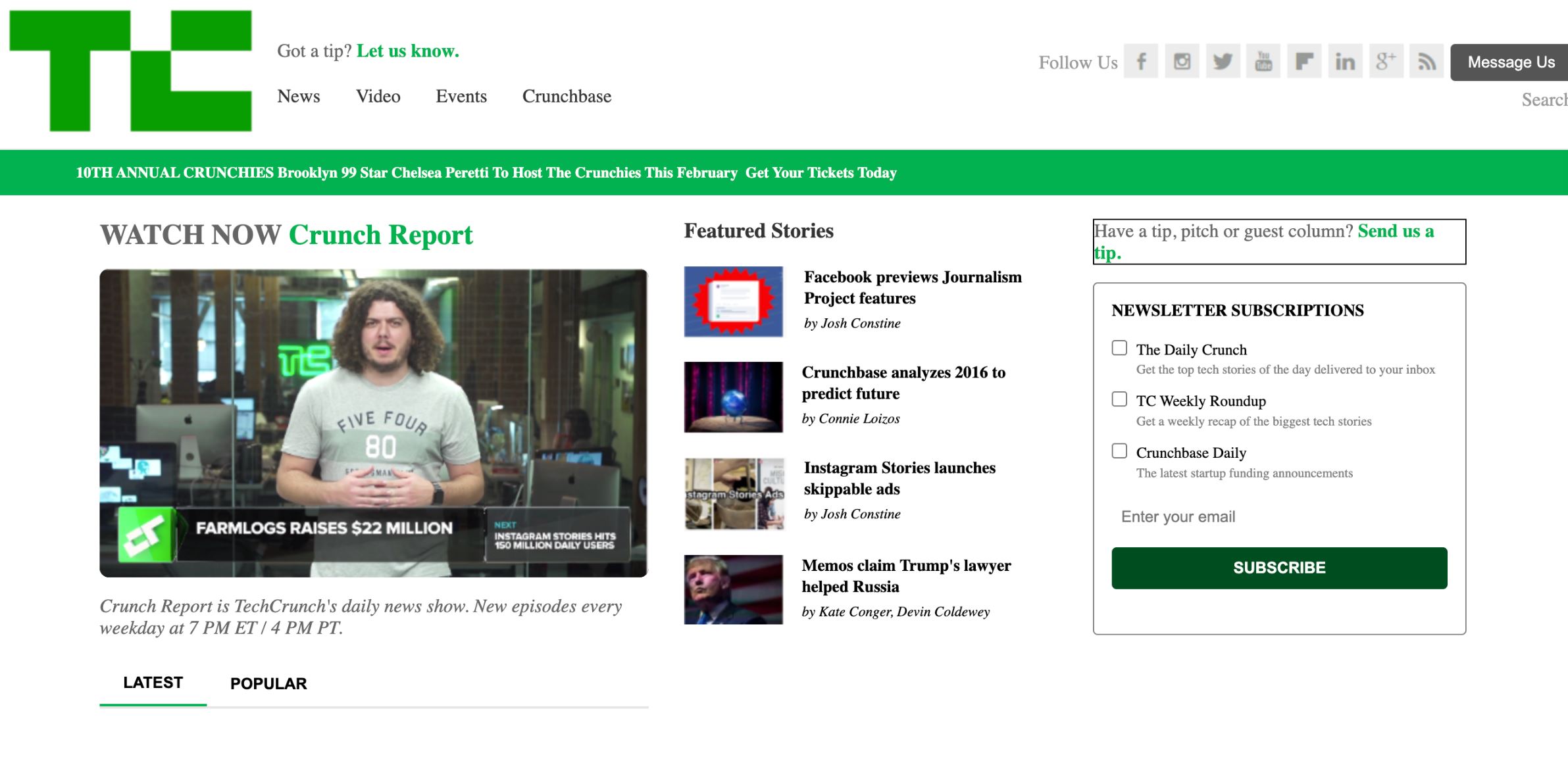Click Josh Constine byline under Instagram story
This screenshot has width=1568, height=784.
click(852, 514)
